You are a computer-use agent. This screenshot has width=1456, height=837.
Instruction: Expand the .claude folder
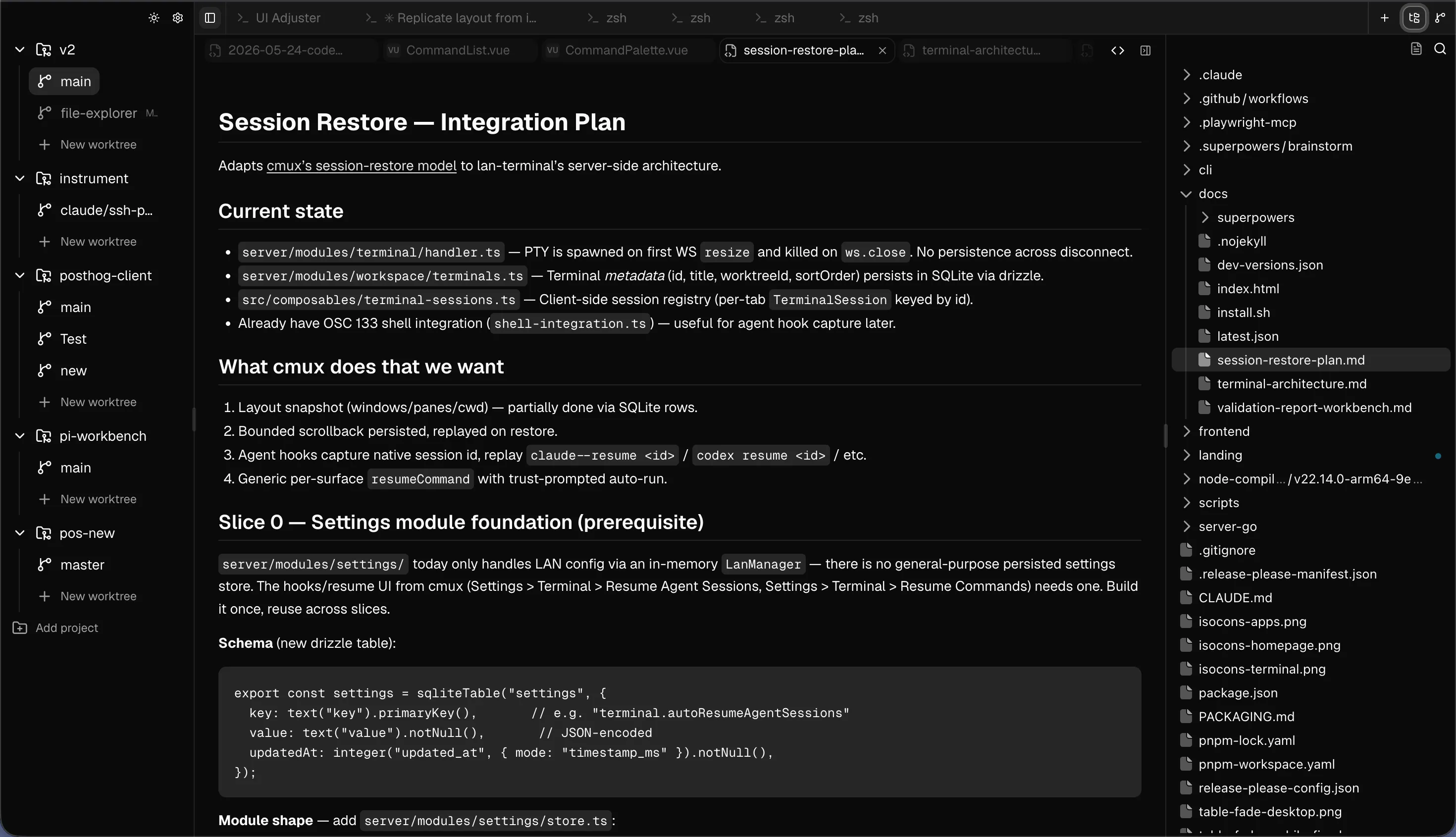tap(1187, 75)
